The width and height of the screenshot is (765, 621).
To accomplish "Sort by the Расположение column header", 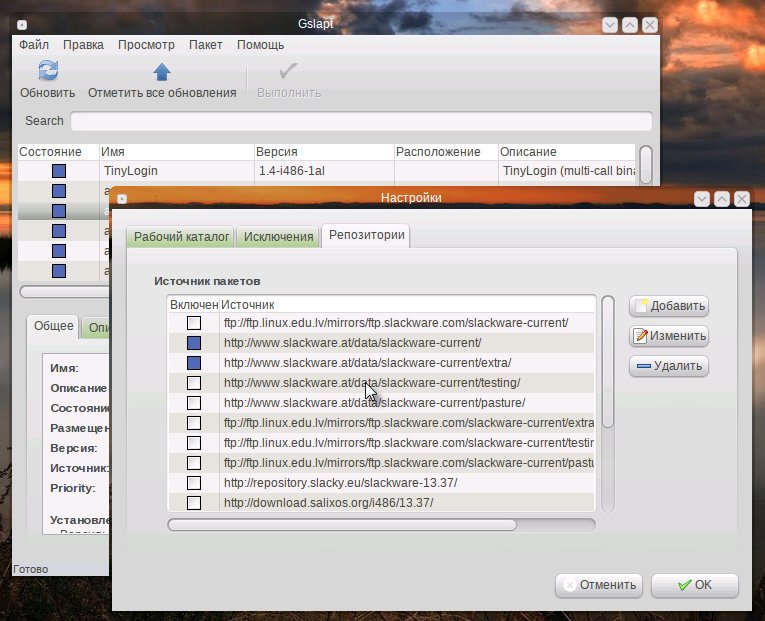I will (446, 152).
